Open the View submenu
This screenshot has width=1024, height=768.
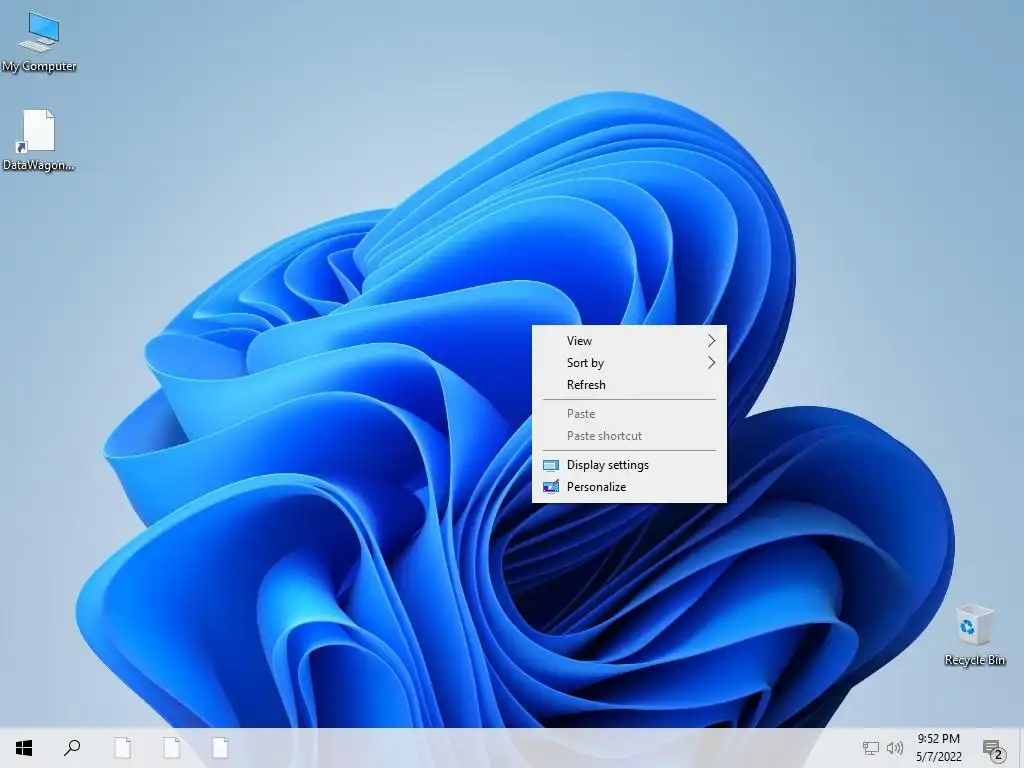(x=629, y=341)
